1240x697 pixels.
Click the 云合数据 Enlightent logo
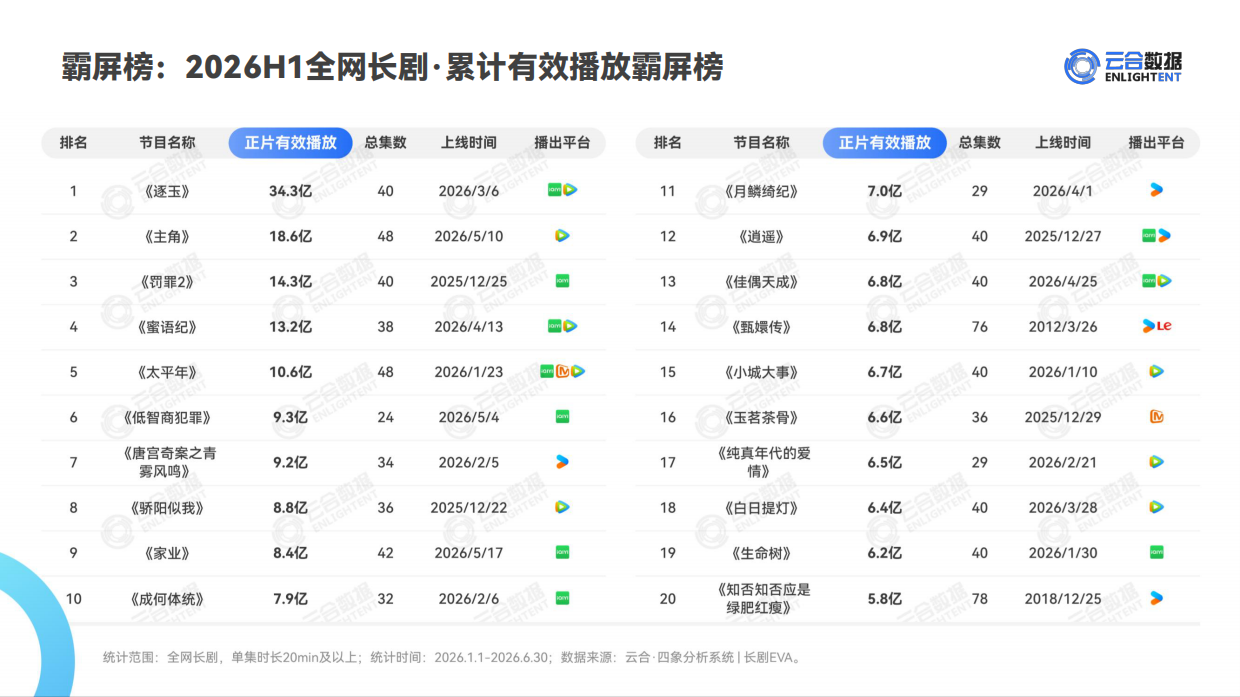click(x=1123, y=67)
